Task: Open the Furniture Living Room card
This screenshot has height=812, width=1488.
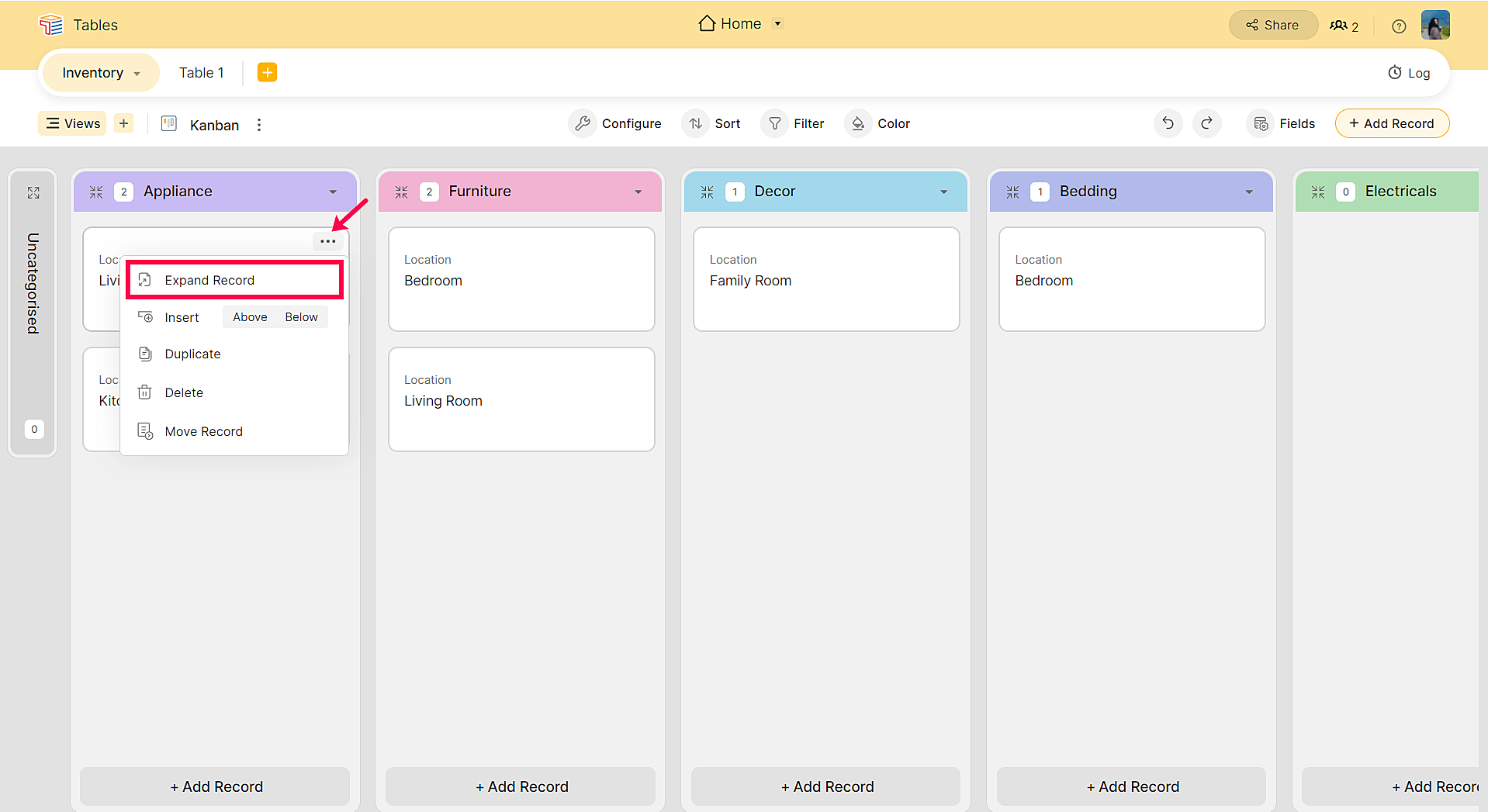Action: point(521,399)
